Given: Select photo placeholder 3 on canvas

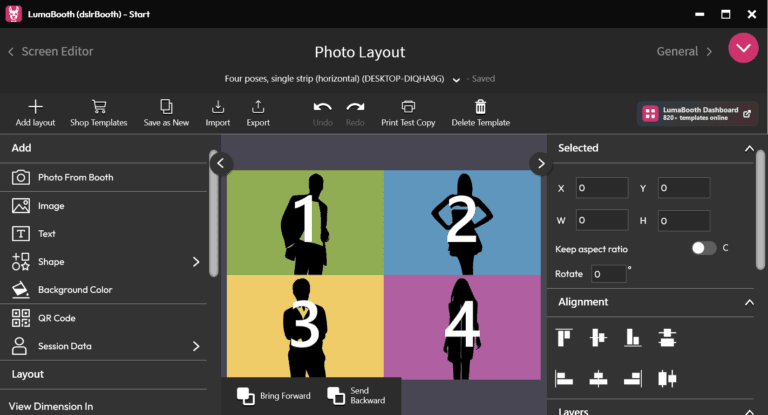Looking at the screenshot, I should [305, 326].
